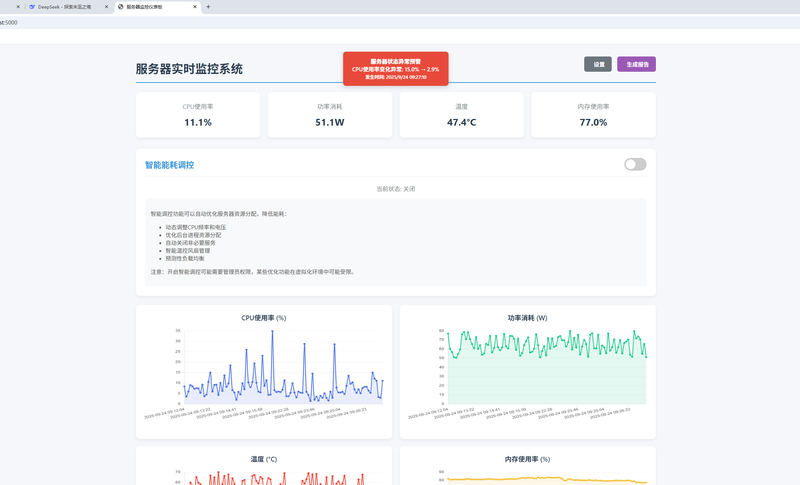Click the CPU异常 15.0% → 2.9% alert line
800x485 pixels.
tap(395, 69)
